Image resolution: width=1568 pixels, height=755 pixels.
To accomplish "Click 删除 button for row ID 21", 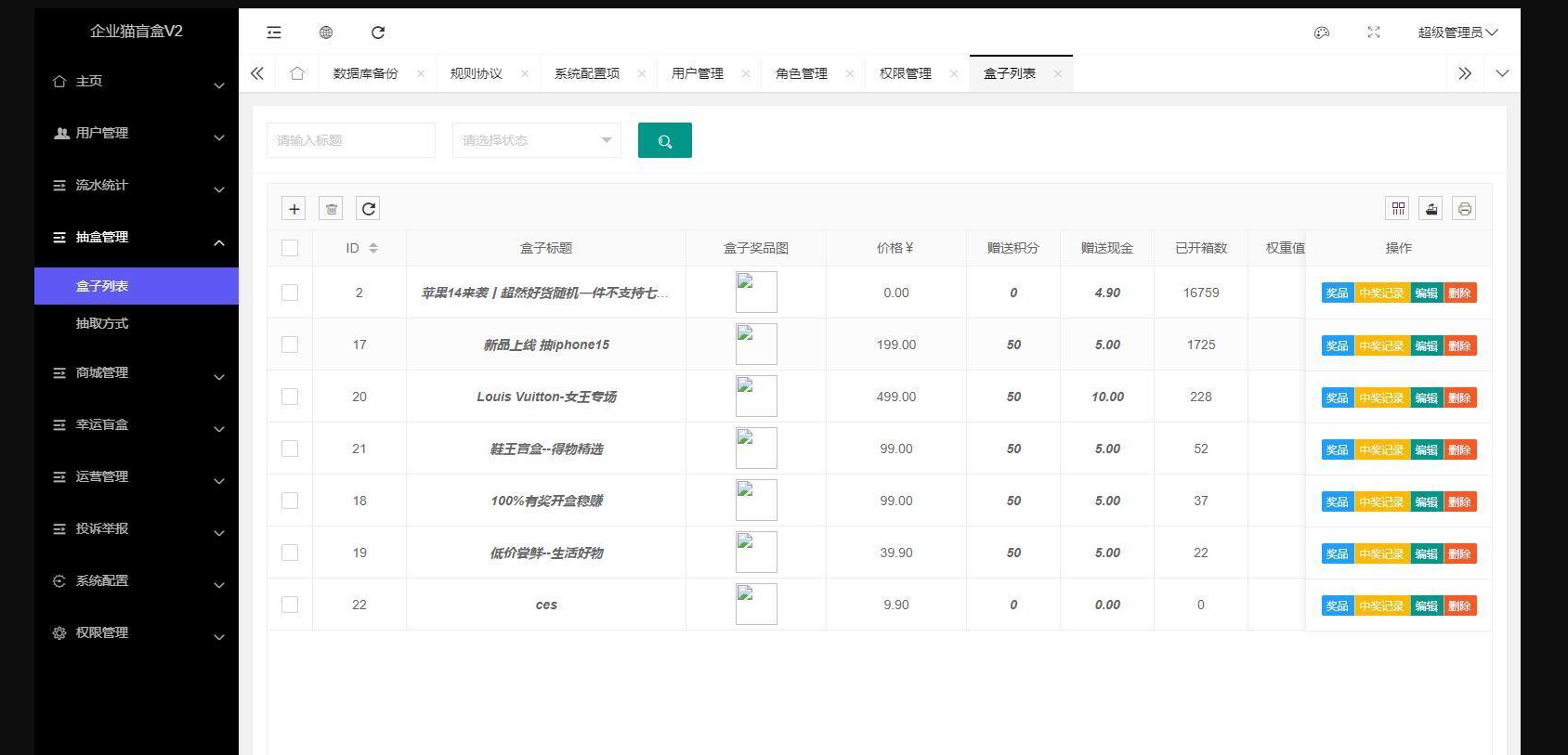I will [1459, 449].
